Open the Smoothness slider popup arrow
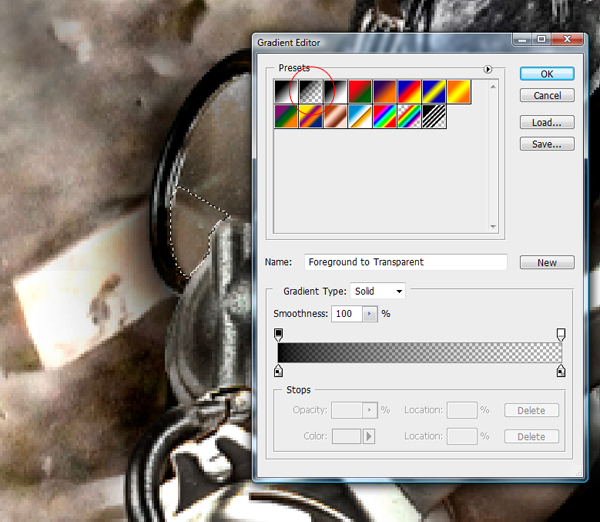Screen dimensions: 600x522 [370, 314]
